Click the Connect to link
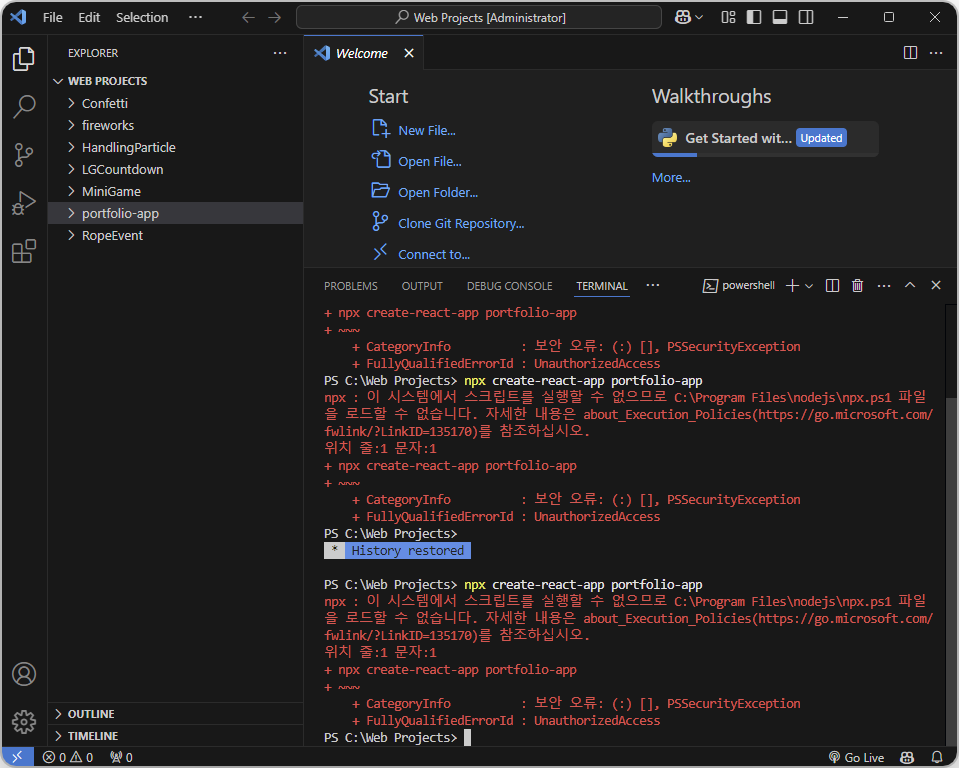 point(421,254)
